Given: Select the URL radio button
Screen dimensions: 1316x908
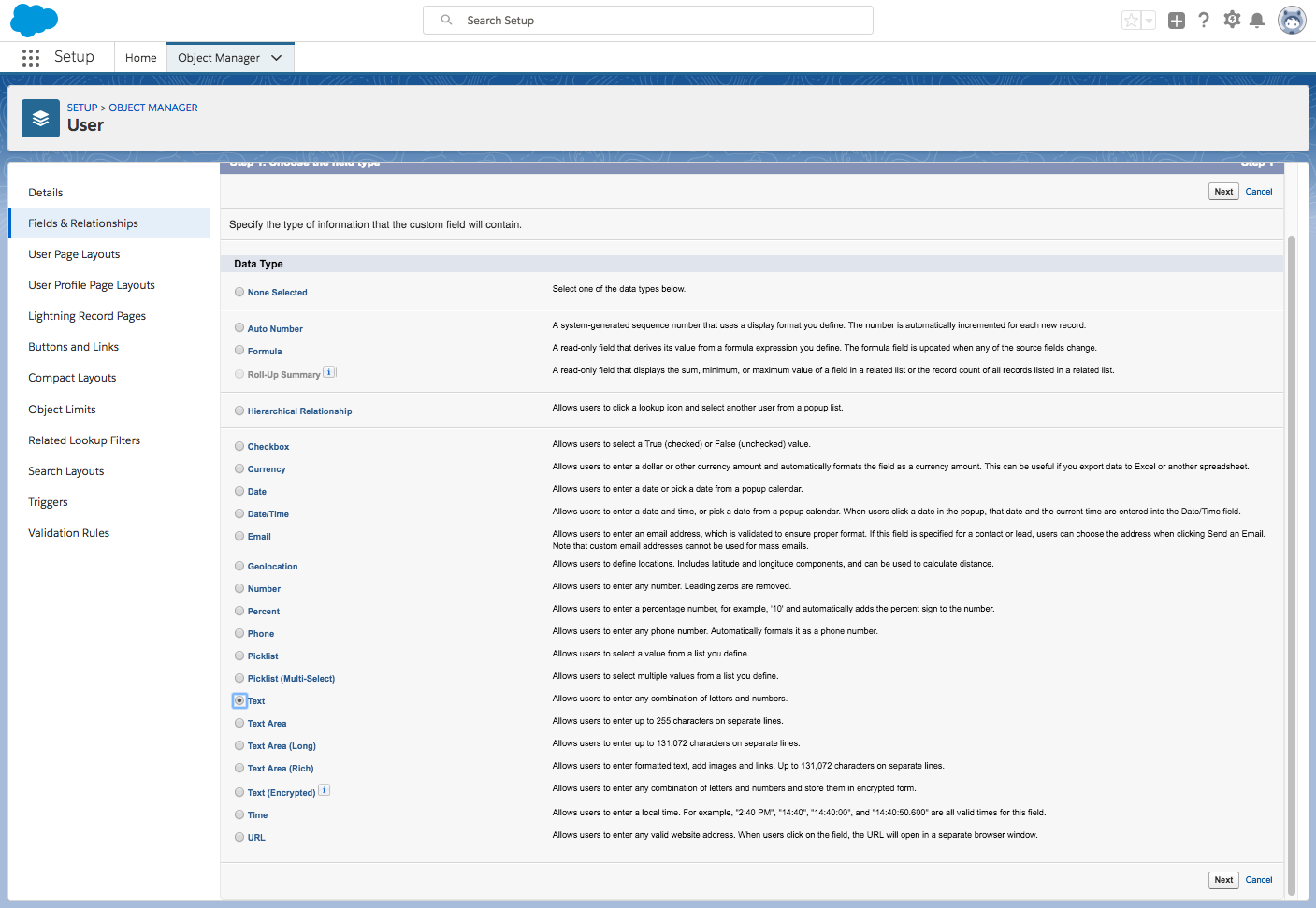Looking at the screenshot, I should point(239,837).
